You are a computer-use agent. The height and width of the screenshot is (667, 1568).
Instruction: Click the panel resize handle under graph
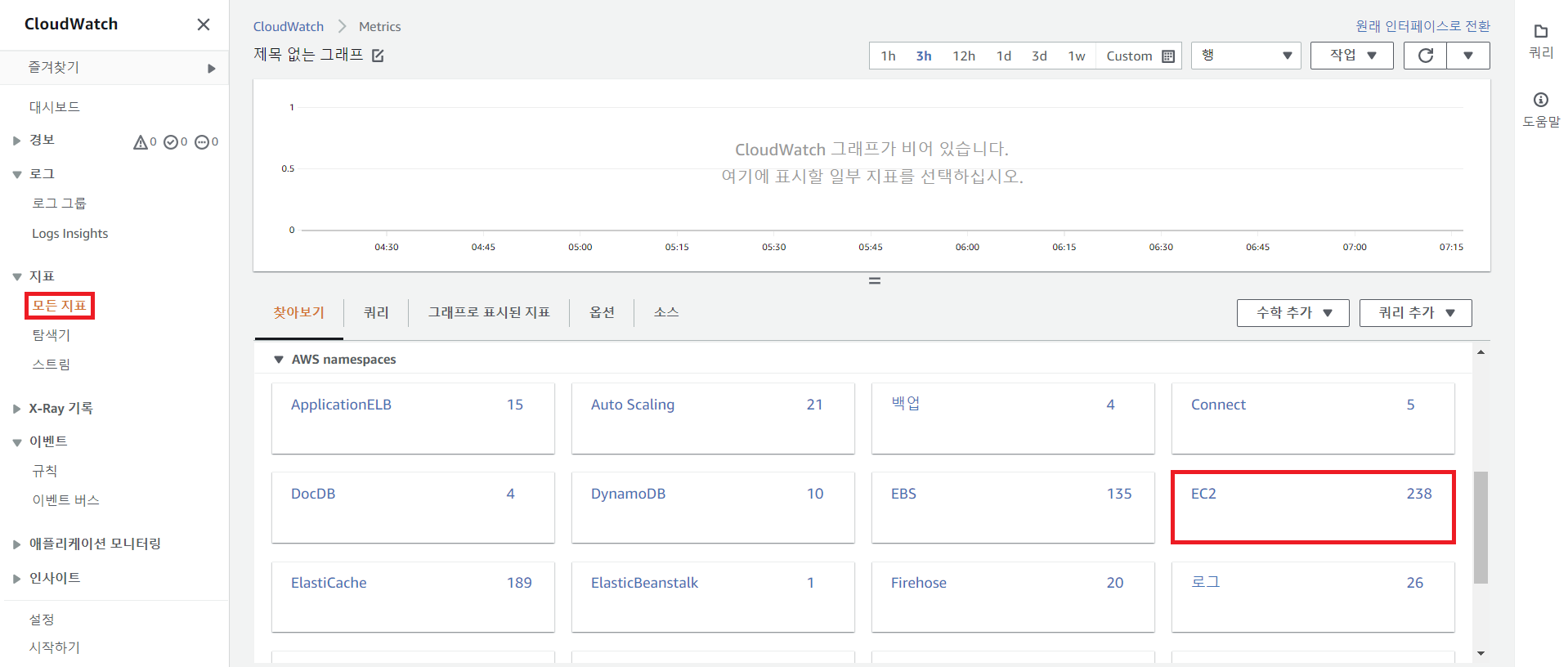[x=874, y=280]
